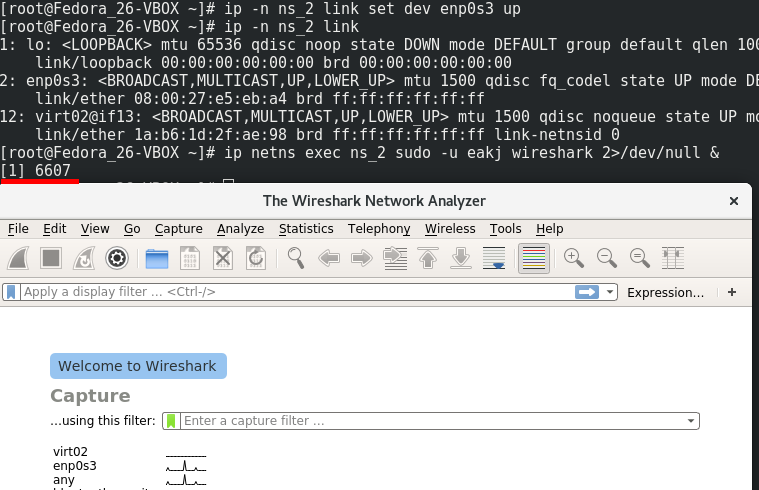Reload this capture file icon
Viewport: 759px width, 490px height.
(256, 258)
